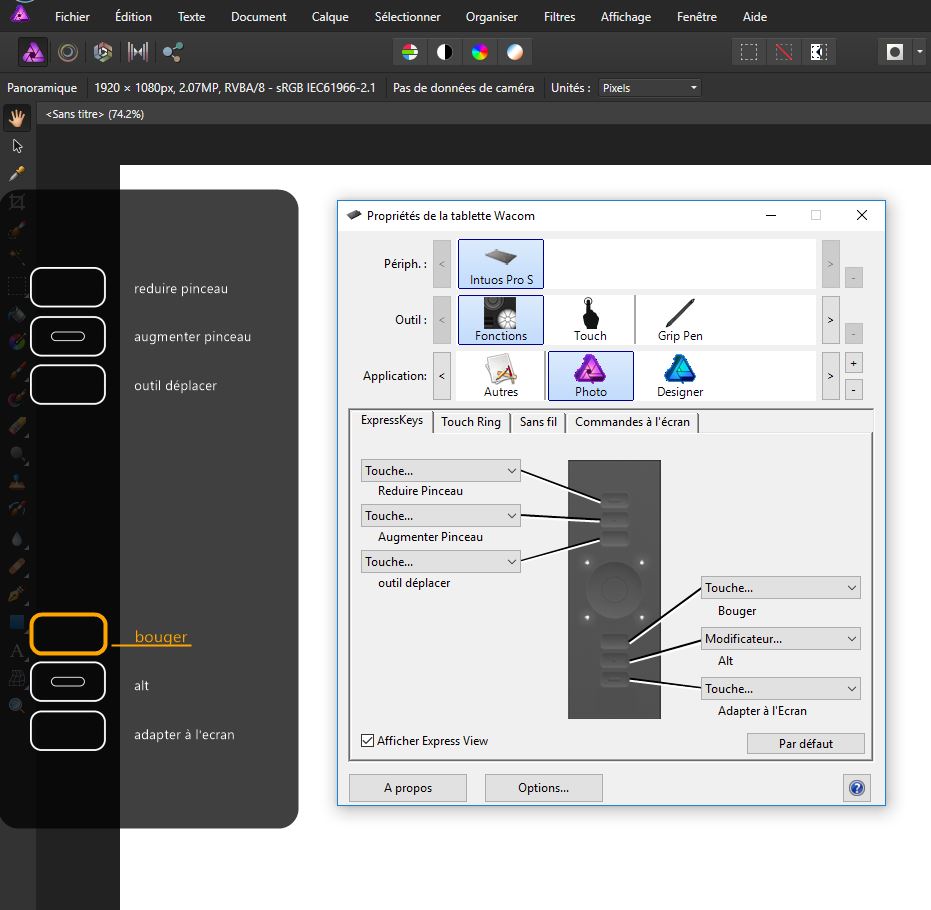Open the Wacom help icon
931x910 pixels.
pos(857,788)
